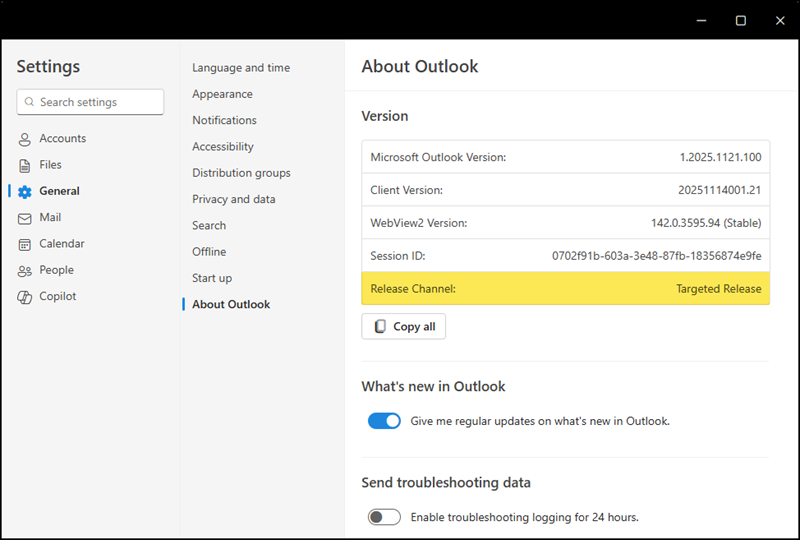Click the Microsoft Outlook Version label
The width and height of the screenshot is (800, 540).
coord(438,157)
